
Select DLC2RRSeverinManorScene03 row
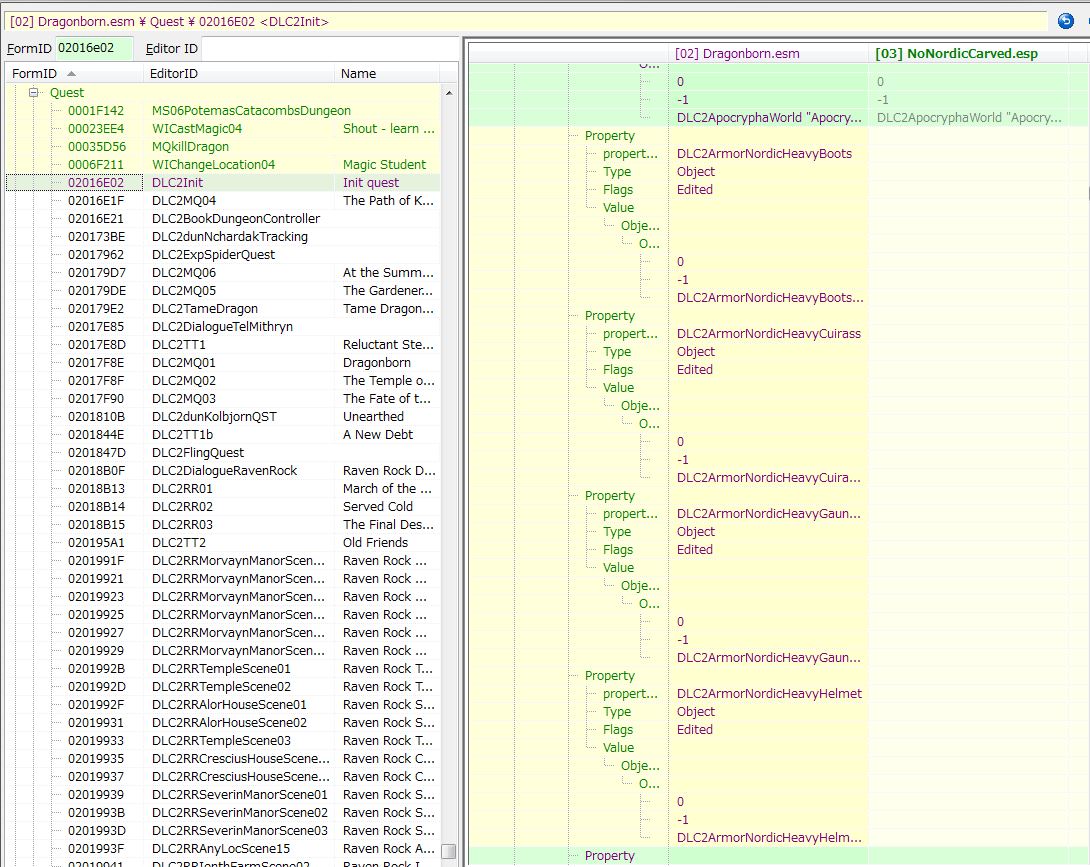[x=223, y=831]
